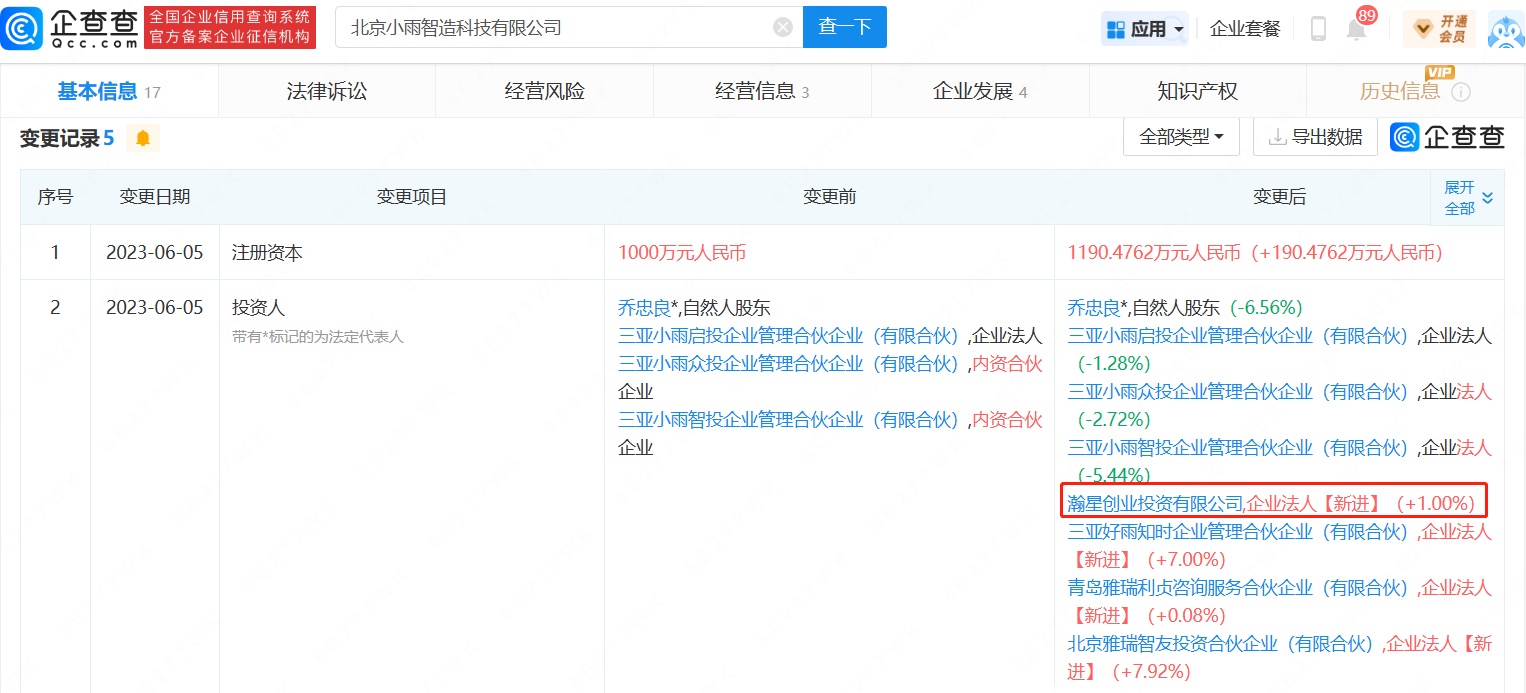
Task: Click the Qcc.com logo icon
Action: pos(22,28)
